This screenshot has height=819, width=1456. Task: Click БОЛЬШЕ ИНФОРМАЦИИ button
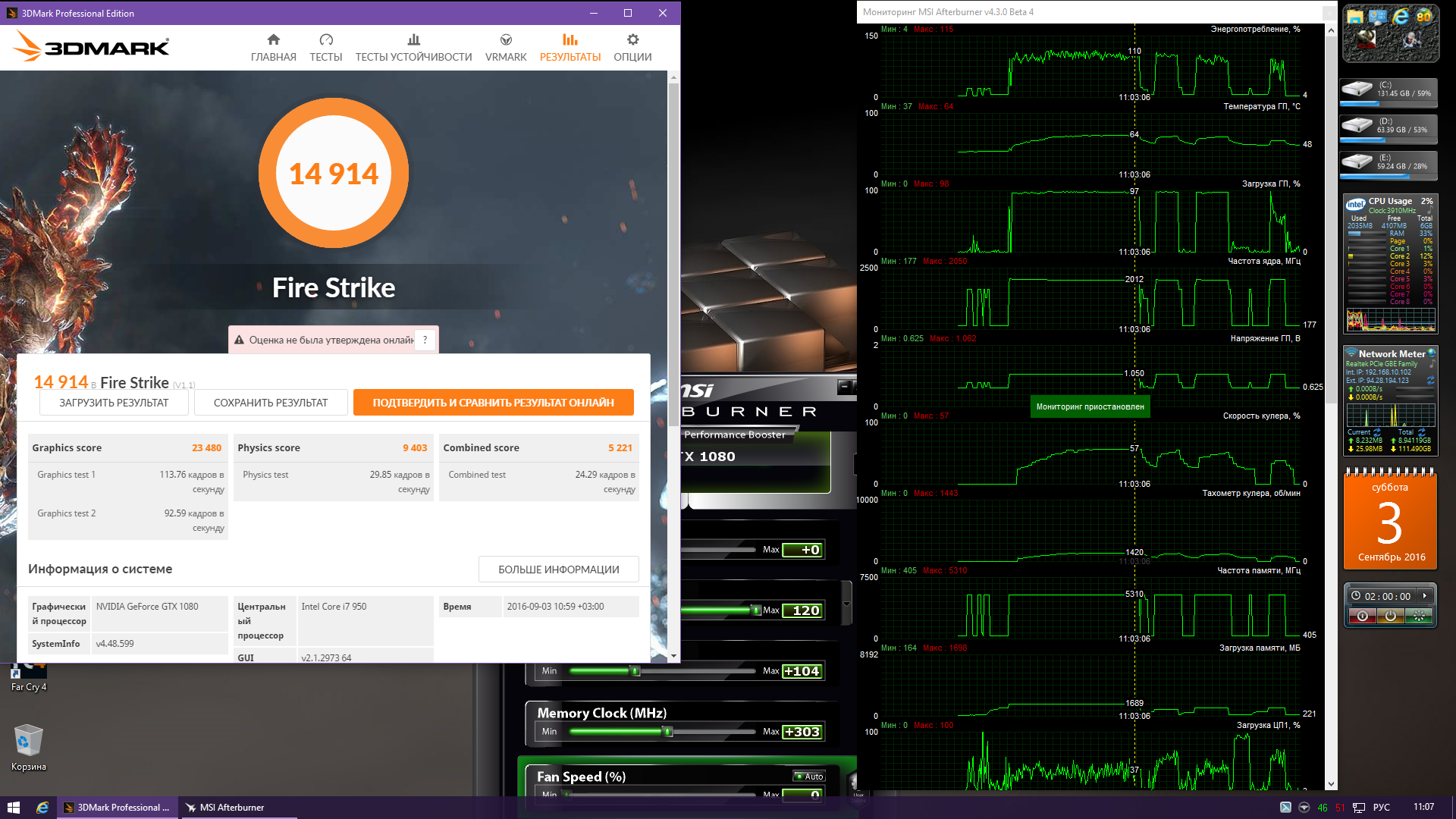(x=558, y=570)
